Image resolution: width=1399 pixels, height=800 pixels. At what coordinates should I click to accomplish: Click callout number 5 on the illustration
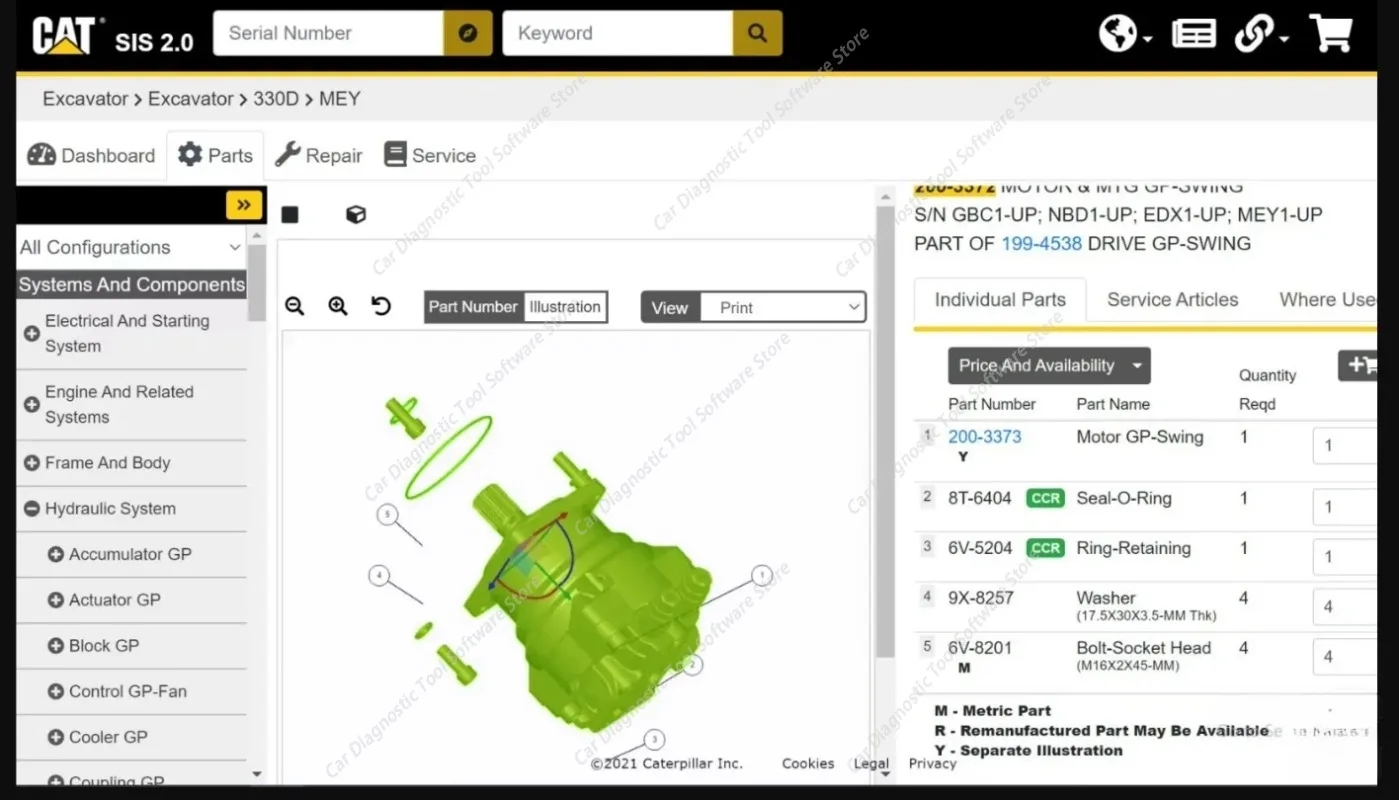click(x=387, y=515)
